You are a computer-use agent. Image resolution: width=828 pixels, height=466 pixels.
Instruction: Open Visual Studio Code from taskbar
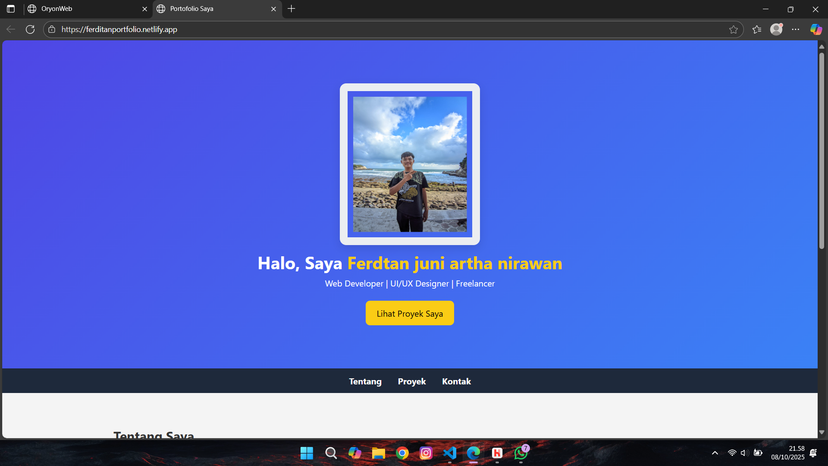pos(450,453)
